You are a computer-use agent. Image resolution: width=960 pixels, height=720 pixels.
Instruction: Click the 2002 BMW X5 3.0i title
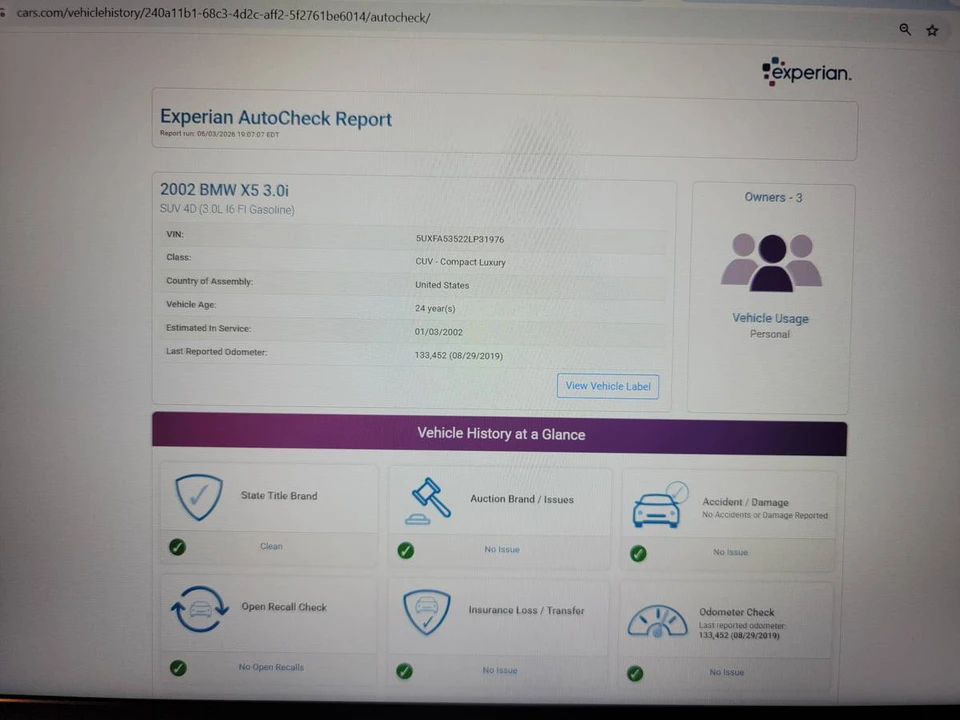tap(224, 190)
